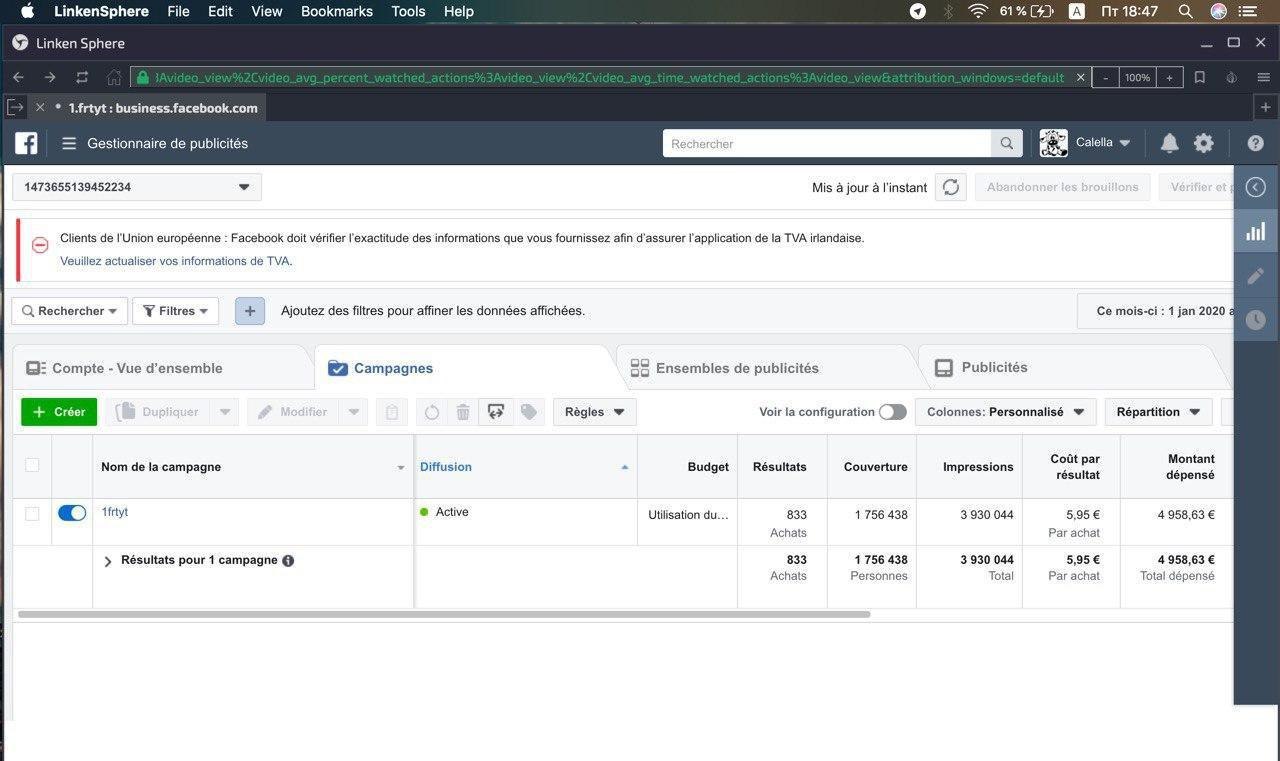Collapse the right side panel arrow
This screenshot has height=761, width=1280.
(1256, 187)
